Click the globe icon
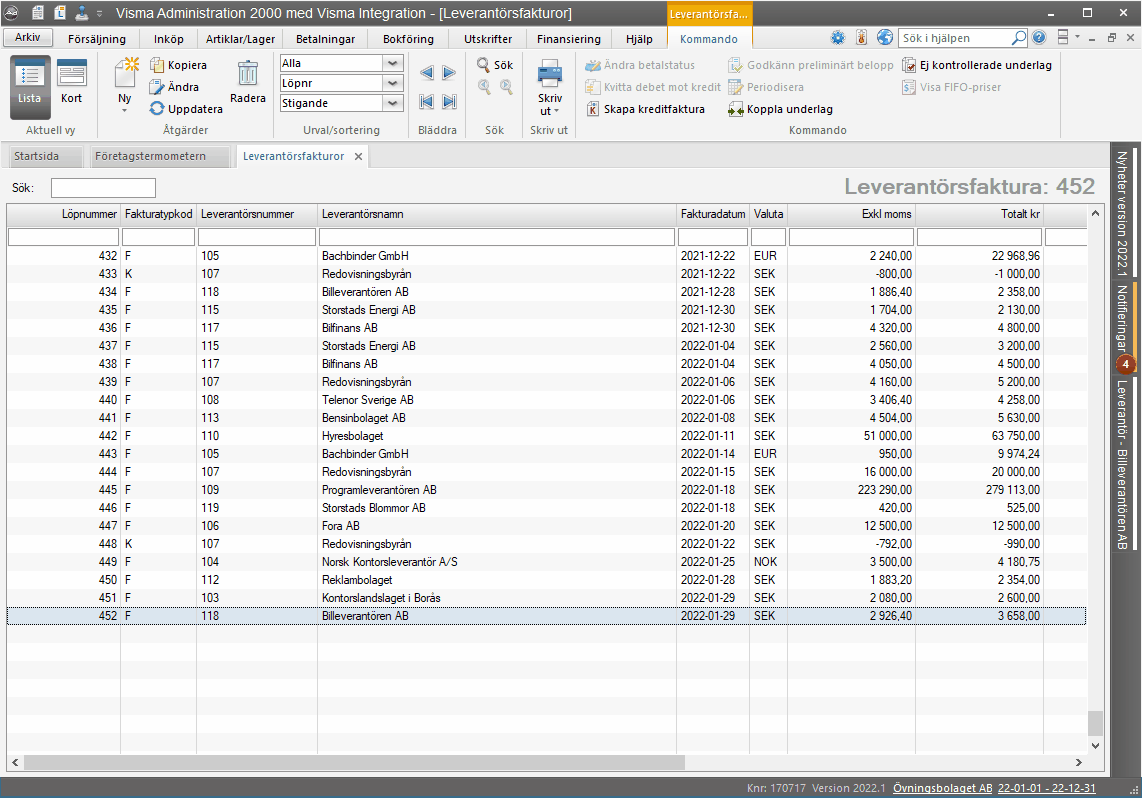The width and height of the screenshot is (1142, 798). pos(885,38)
